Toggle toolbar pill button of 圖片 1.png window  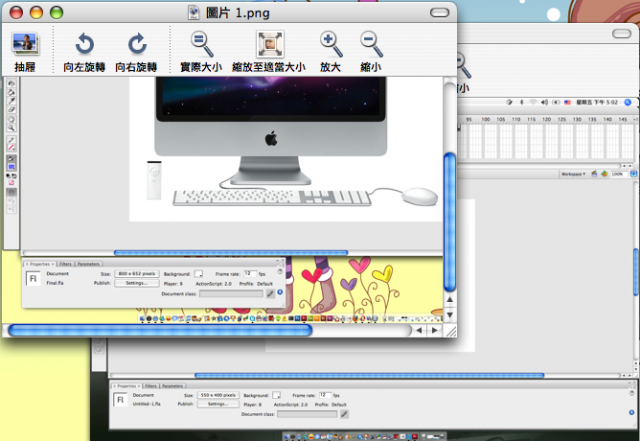click(440, 13)
